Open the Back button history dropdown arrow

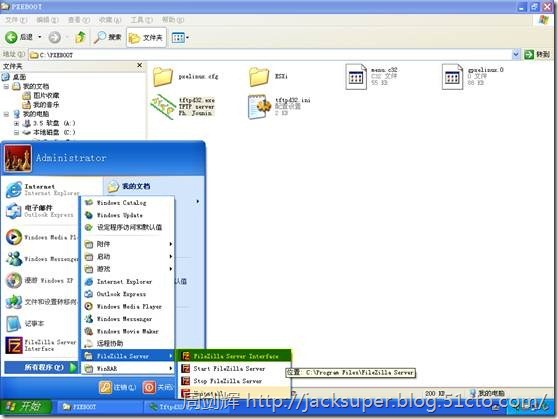[x=40, y=37]
